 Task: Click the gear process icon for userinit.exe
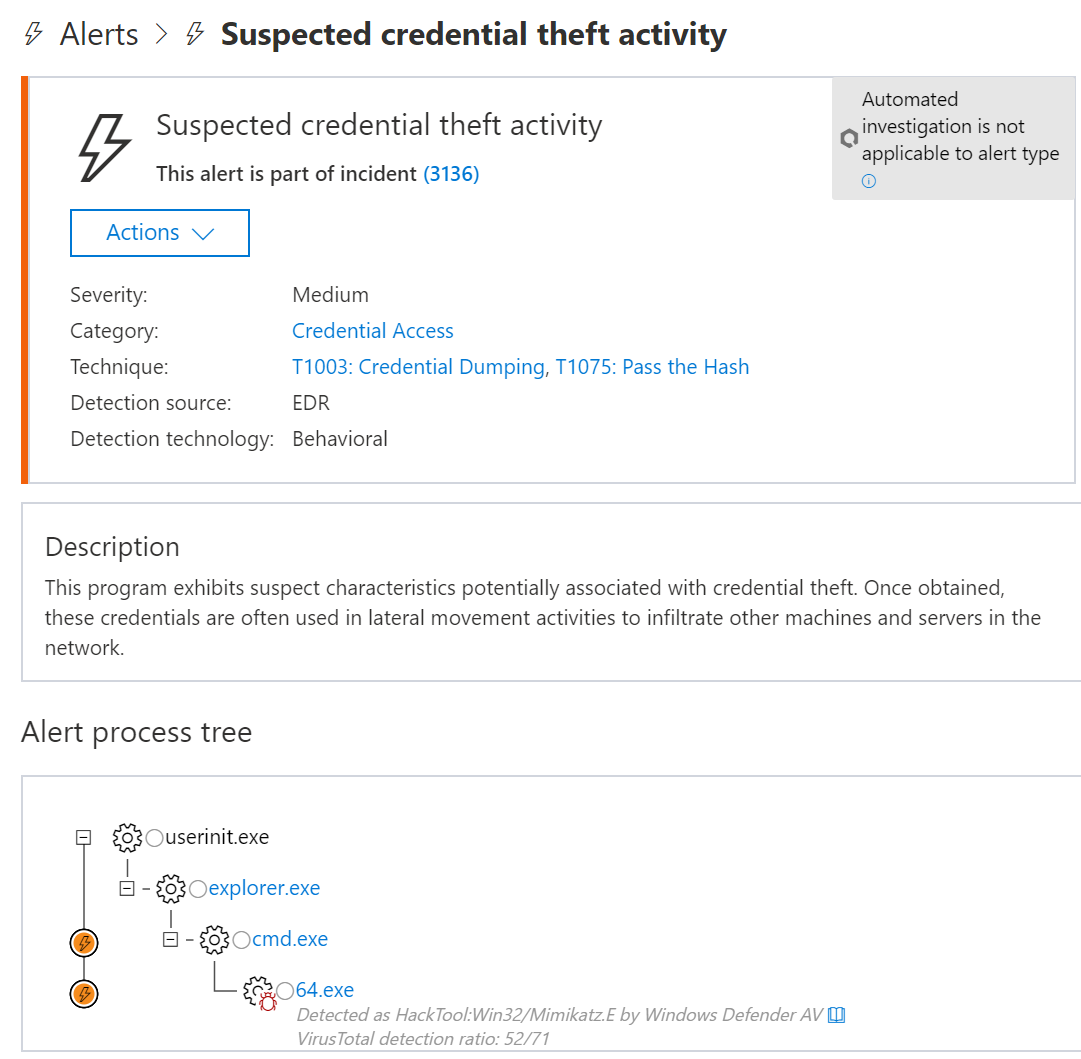click(x=128, y=838)
